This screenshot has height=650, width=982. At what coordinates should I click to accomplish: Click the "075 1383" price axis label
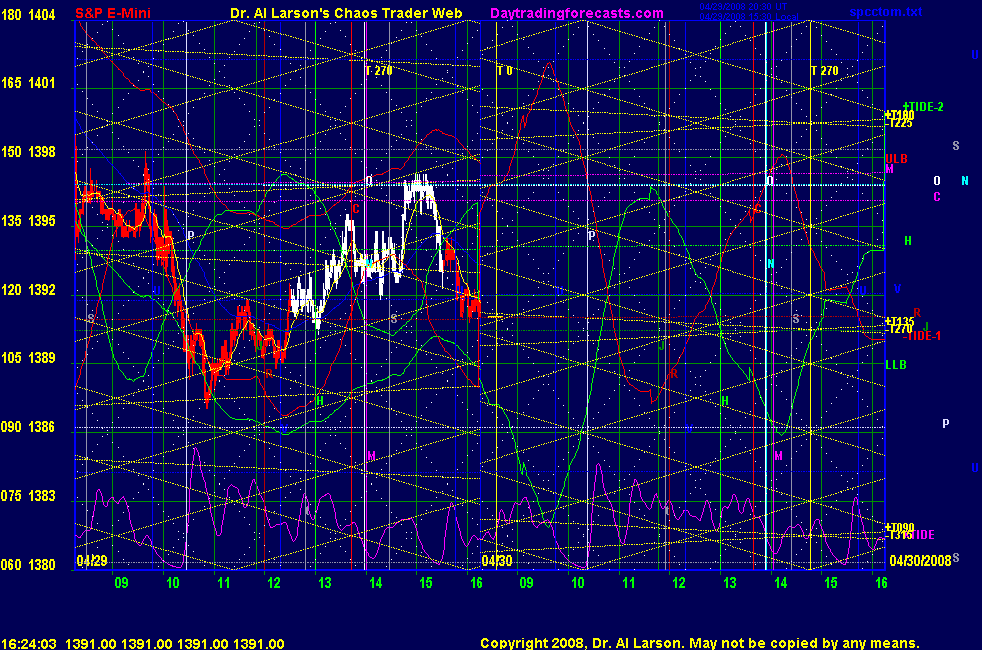[28, 496]
